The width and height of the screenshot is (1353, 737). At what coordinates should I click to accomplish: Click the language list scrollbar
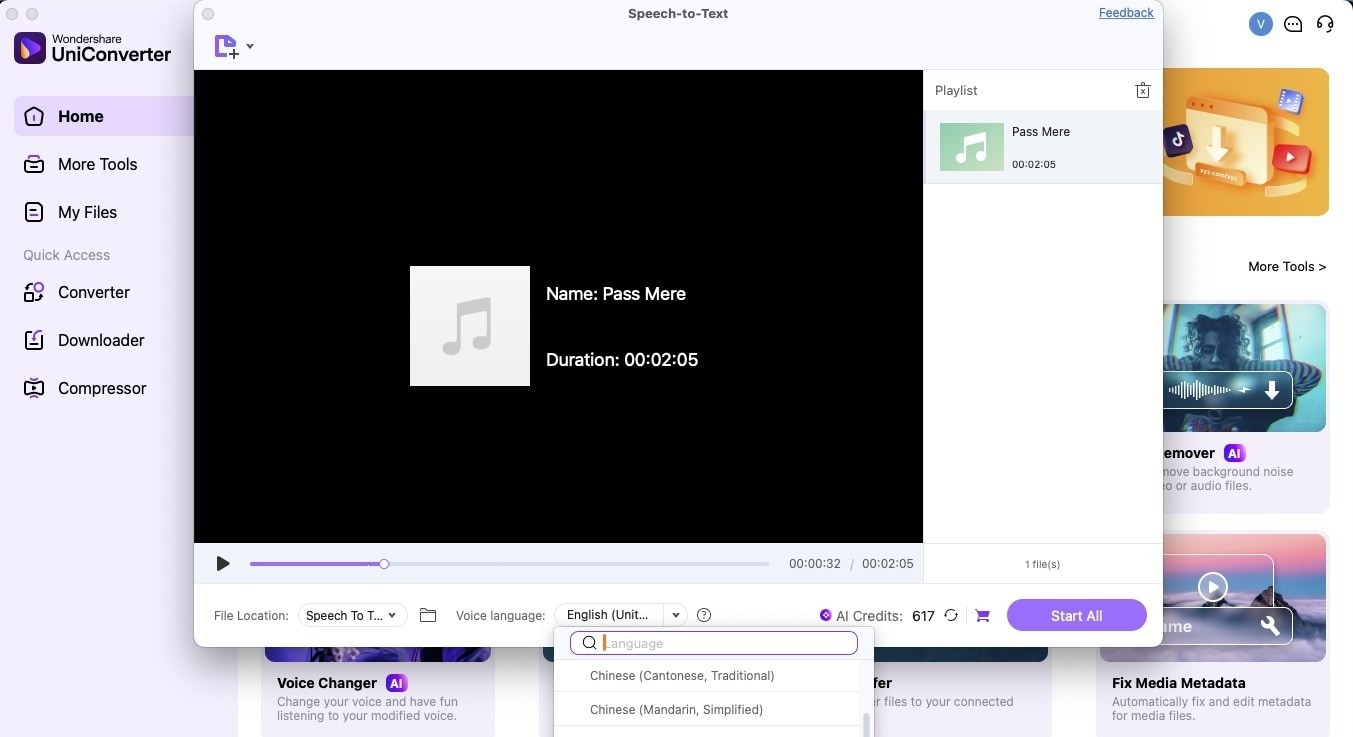[x=866, y=724]
